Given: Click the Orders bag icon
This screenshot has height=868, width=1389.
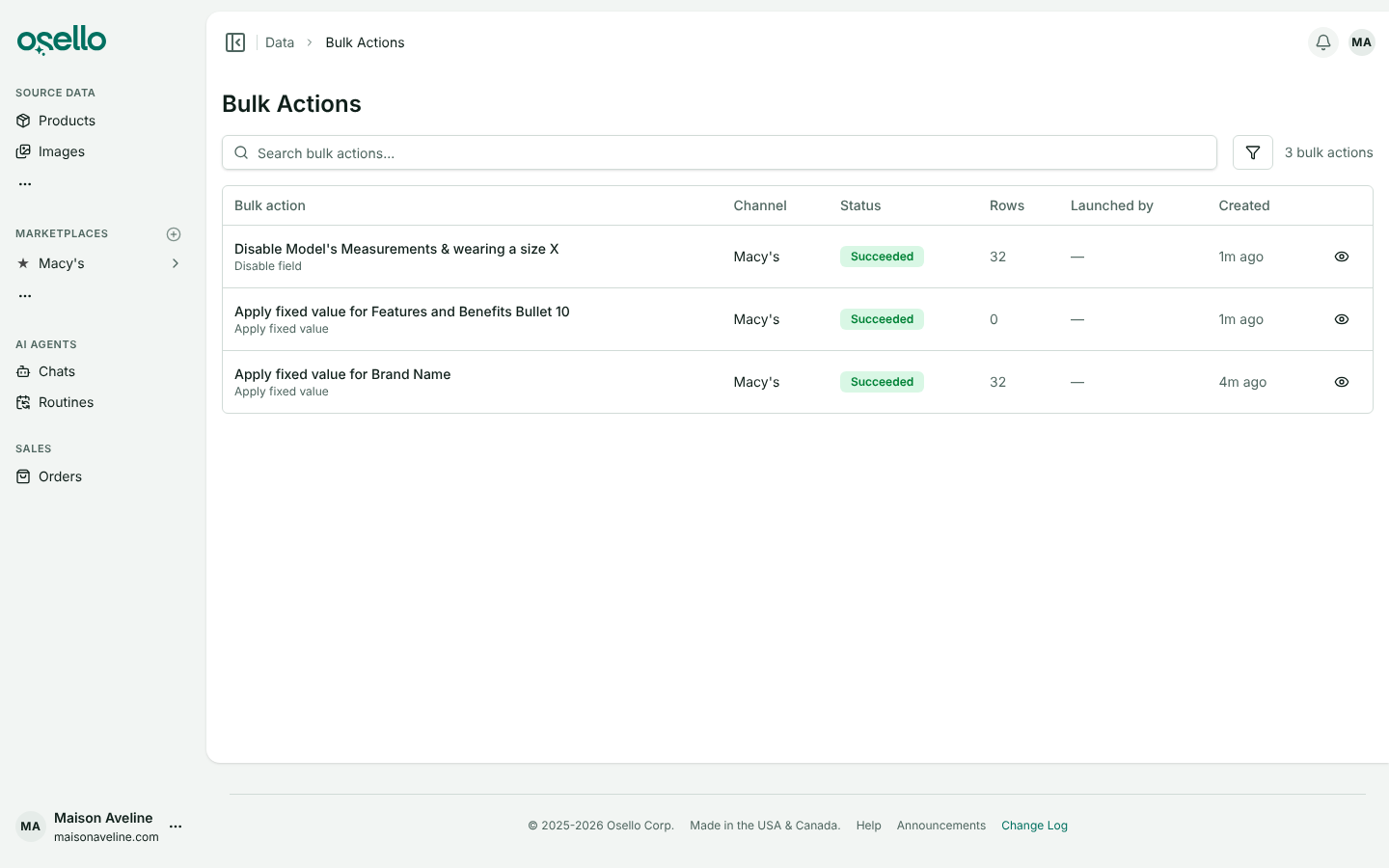Looking at the screenshot, I should pyautogui.click(x=23, y=476).
